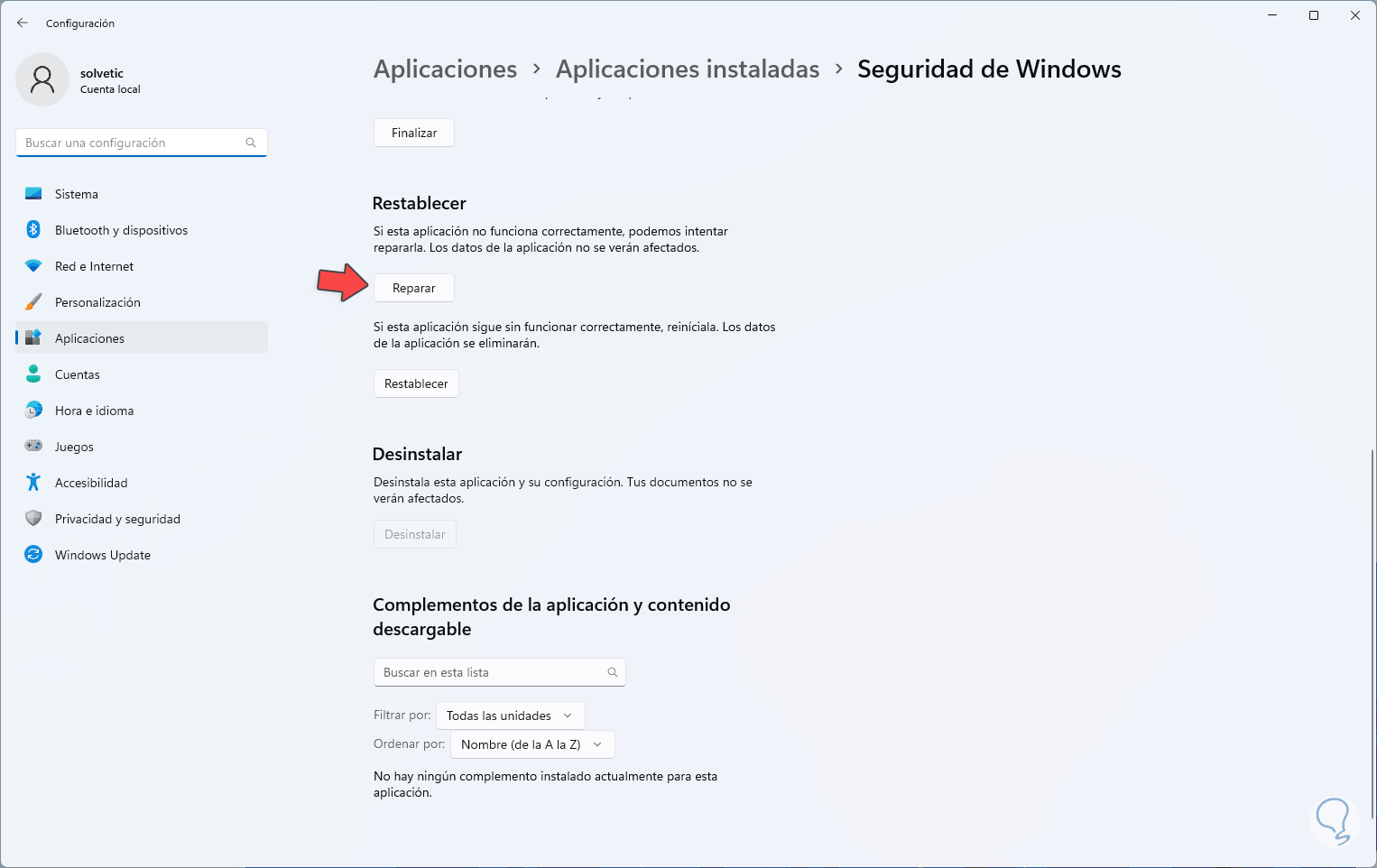Open Sistema via its monitor icon
The height and width of the screenshot is (868, 1377).
click(33, 194)
